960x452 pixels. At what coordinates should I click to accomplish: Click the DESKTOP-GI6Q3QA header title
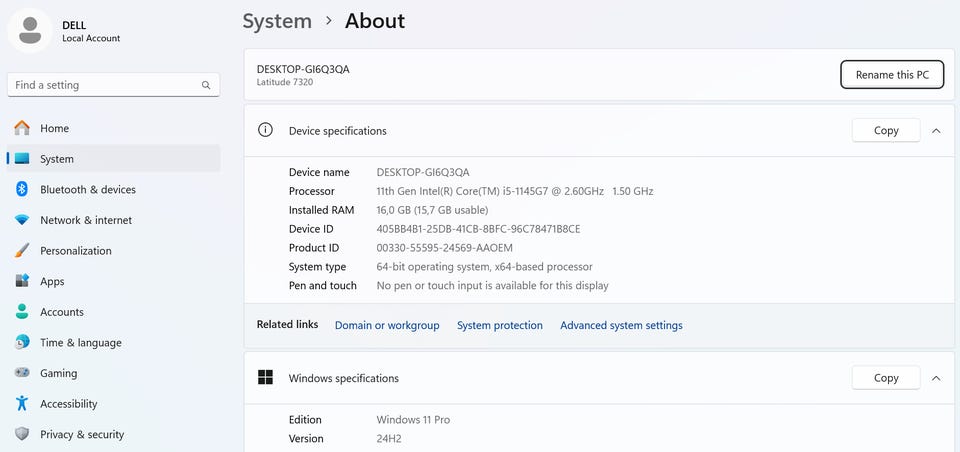coord(303,69)
